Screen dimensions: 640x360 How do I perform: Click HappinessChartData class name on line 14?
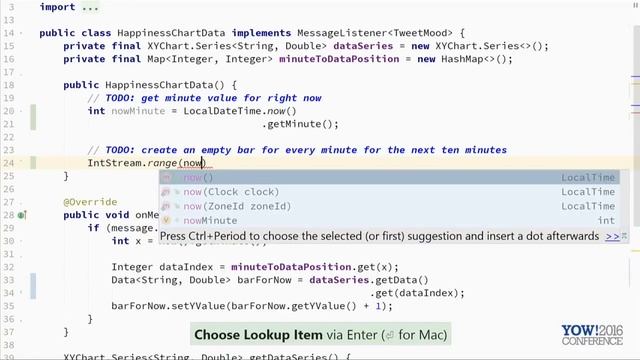pos(171,33)
